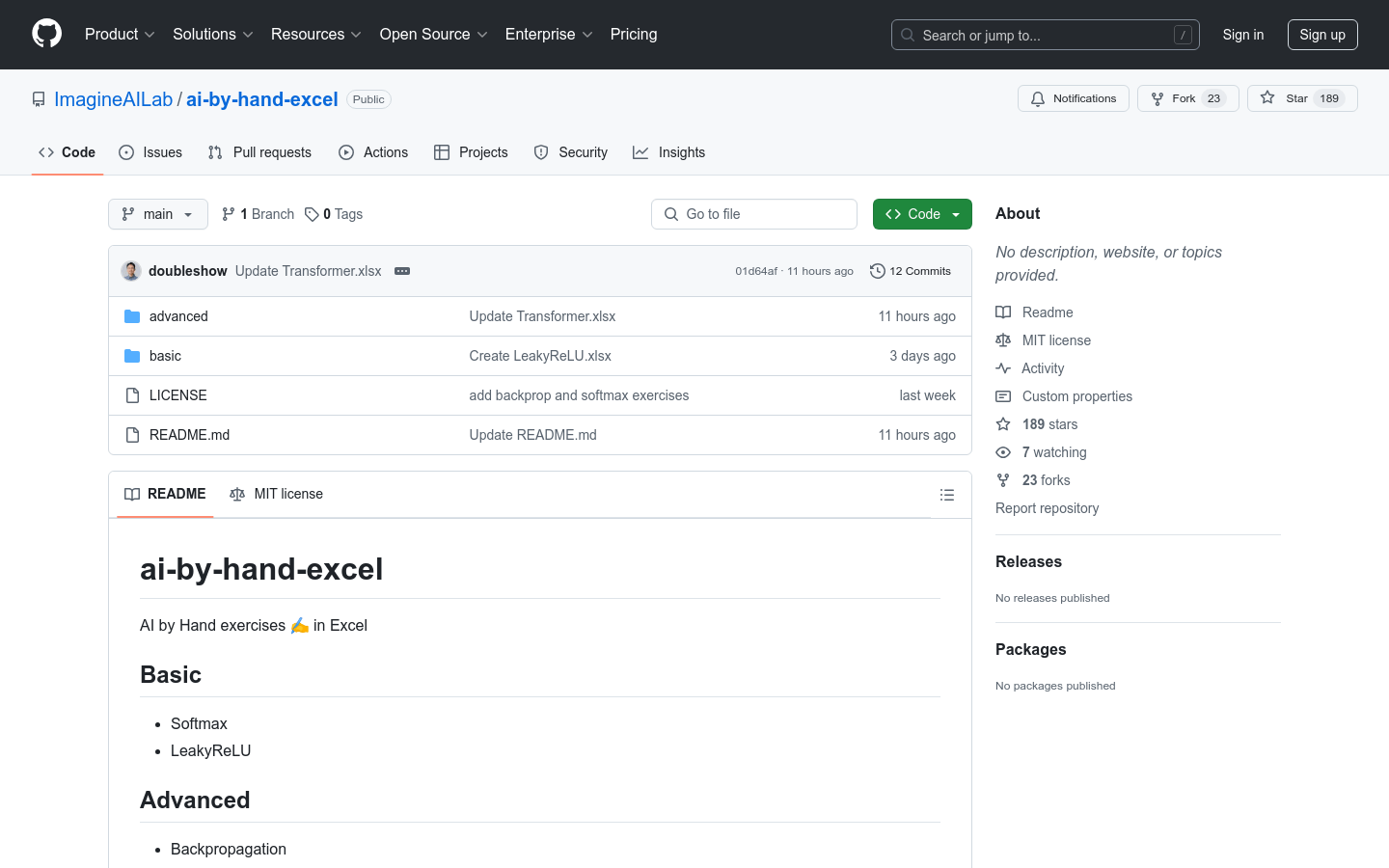
Task: Expand the Enterprise menu
Action: point(549,34)
